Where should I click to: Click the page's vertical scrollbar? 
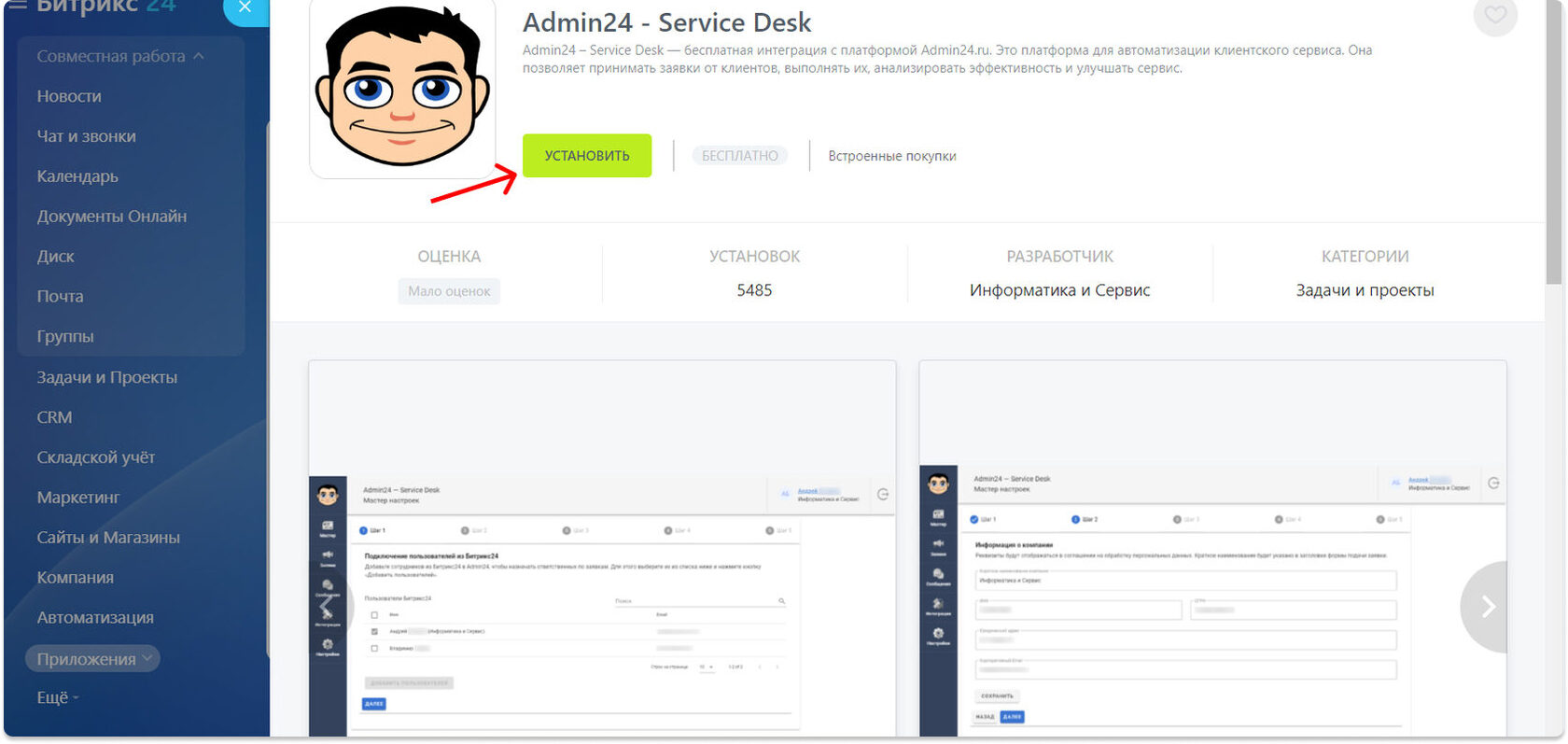[x=1553, y=140]
